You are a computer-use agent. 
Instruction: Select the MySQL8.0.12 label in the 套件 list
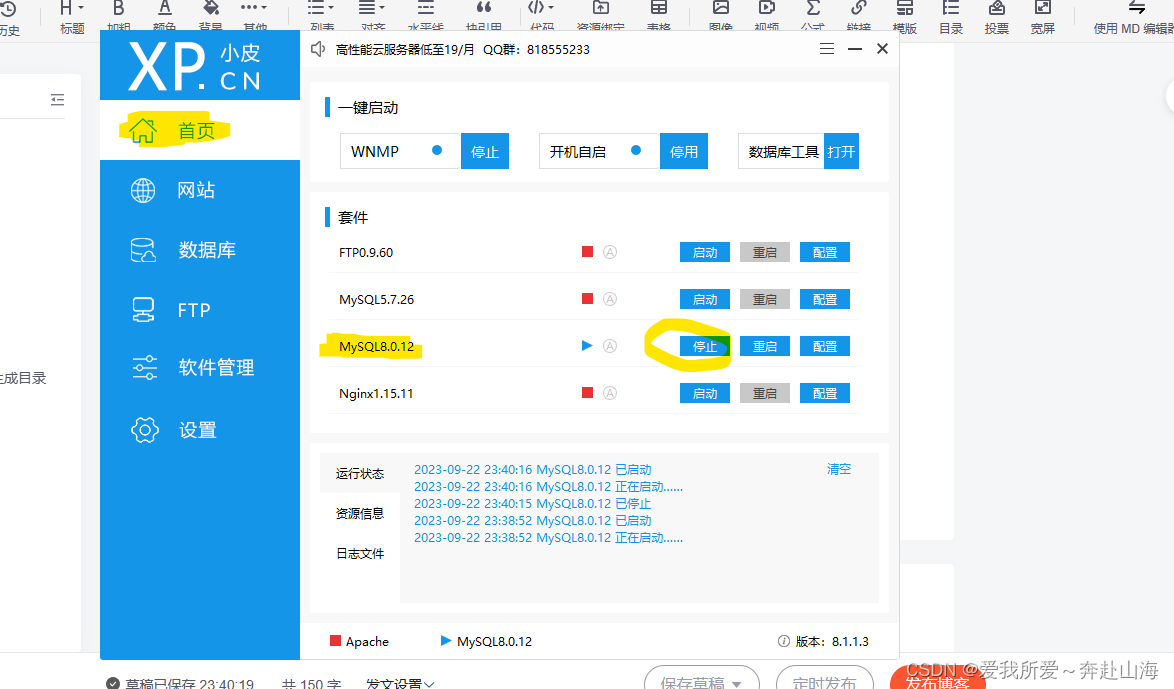point(377,346)
